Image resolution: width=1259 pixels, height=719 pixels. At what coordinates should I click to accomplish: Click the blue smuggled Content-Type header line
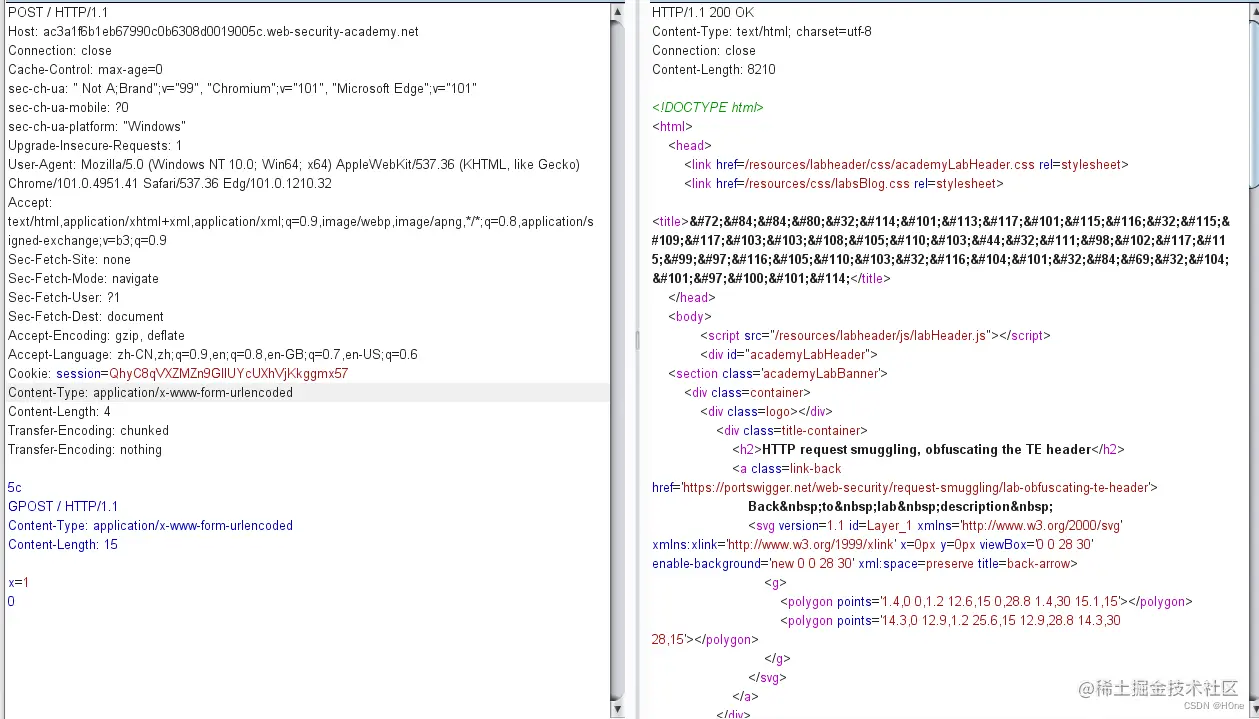pos(151,525)
